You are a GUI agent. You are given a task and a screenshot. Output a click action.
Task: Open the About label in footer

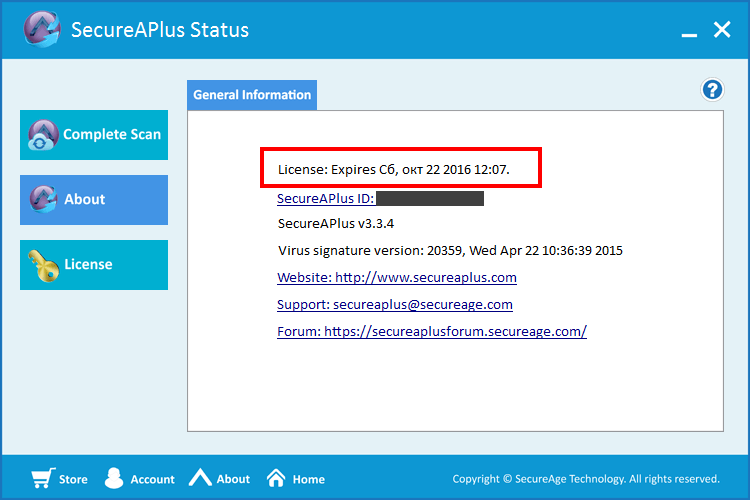point(233,479)
